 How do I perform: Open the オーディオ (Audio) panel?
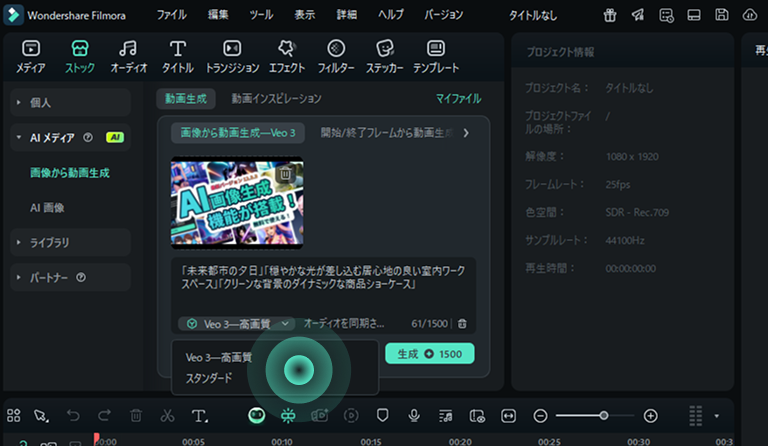128,57
